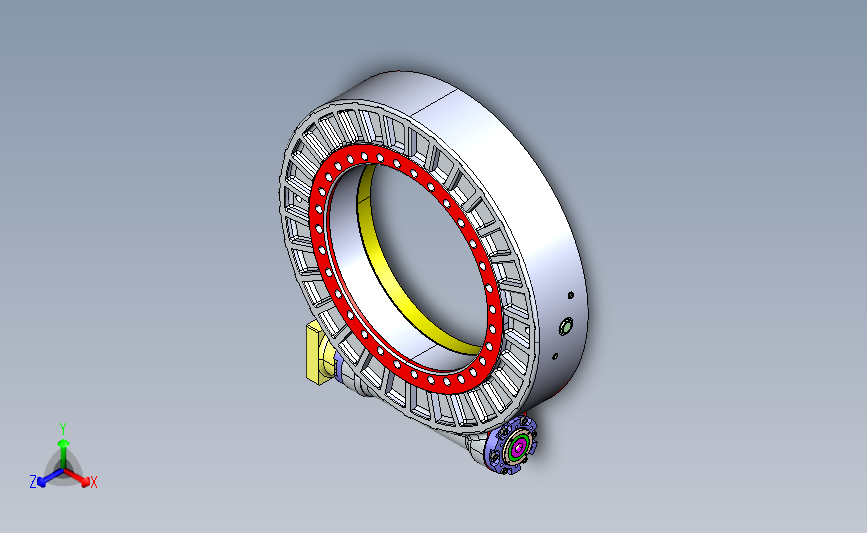The width and height of the screenshot is (867, 533).
Task: Click the green plug on the housing side
Action: (566, 326)
